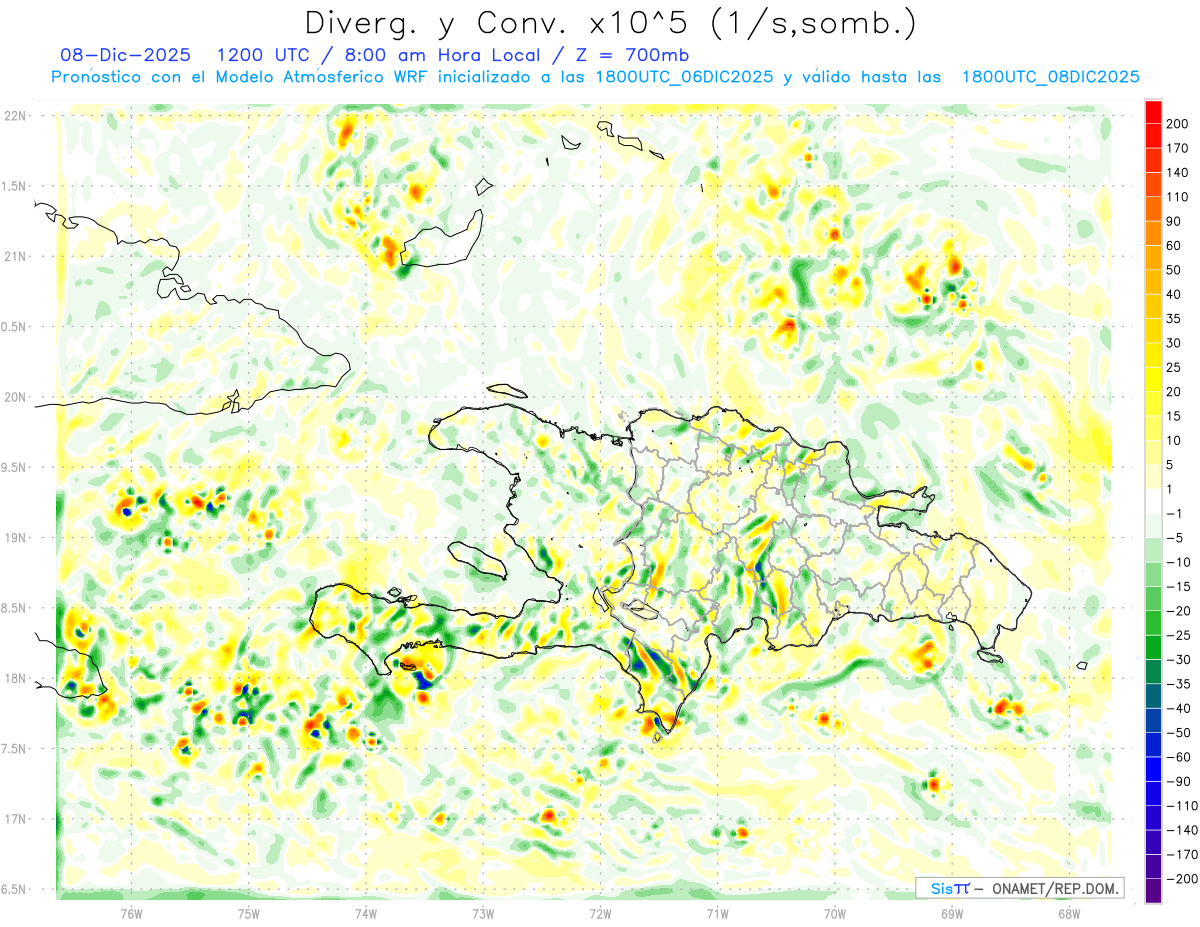This screenshot has height=927, width=1200.
Task: Click the '17N' latitude label
Action: [15, 819]
